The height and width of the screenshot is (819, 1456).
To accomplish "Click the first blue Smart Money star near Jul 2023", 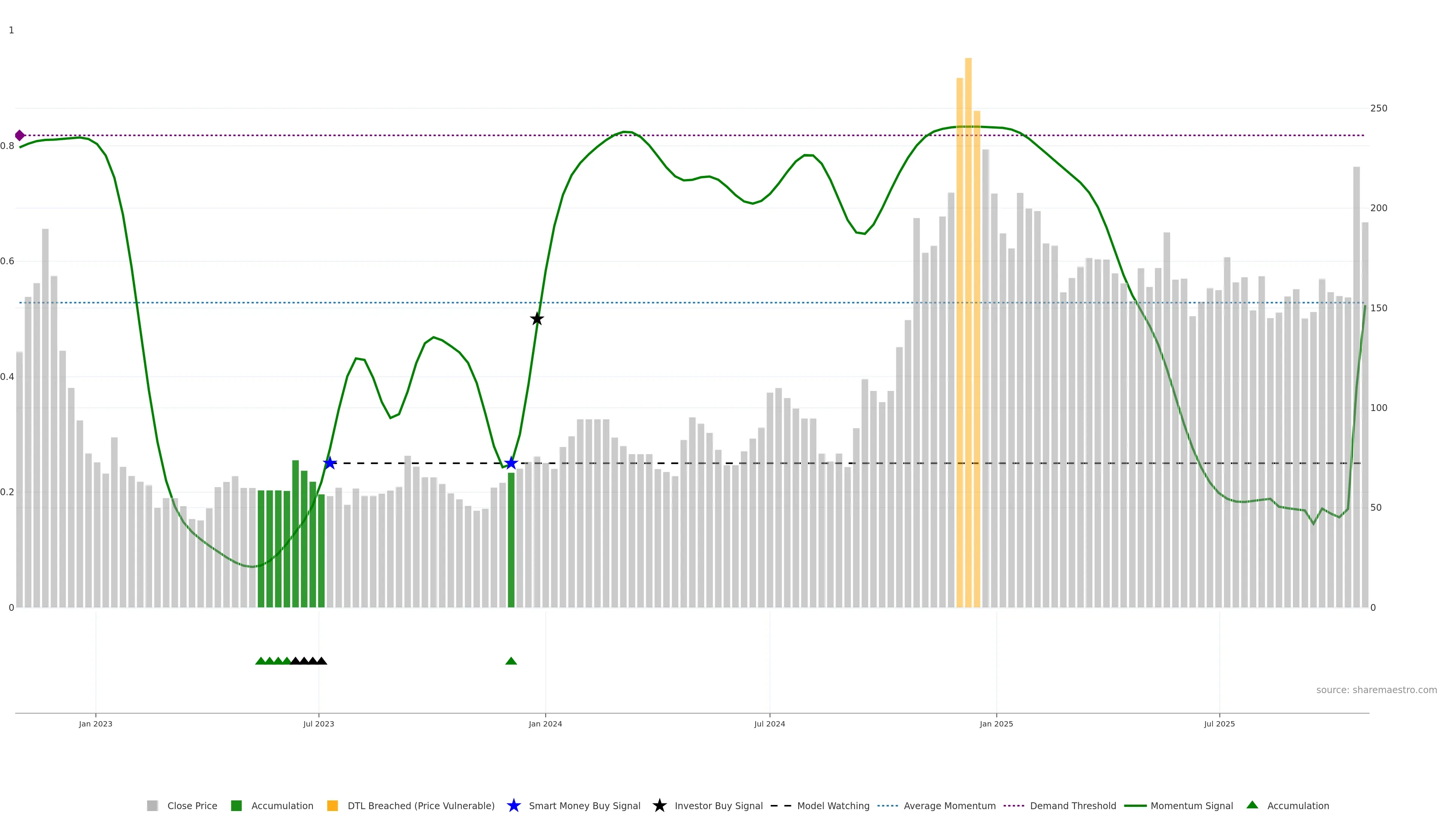I will point(330,463).
